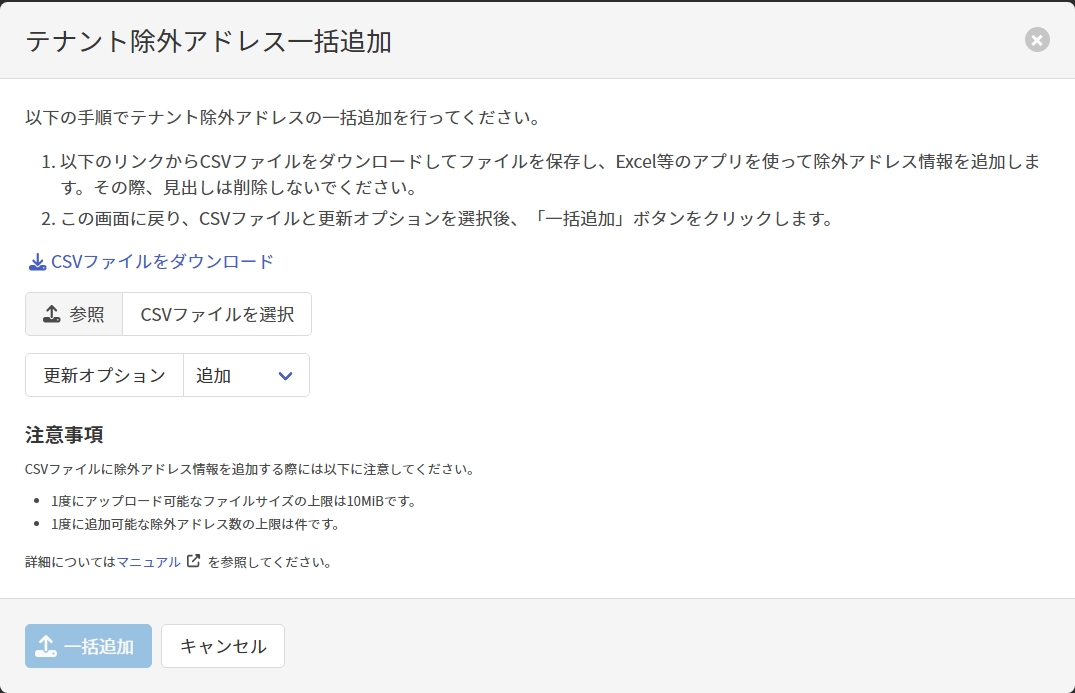Expand the dropdown using the chevron arrow

point(285,376)
